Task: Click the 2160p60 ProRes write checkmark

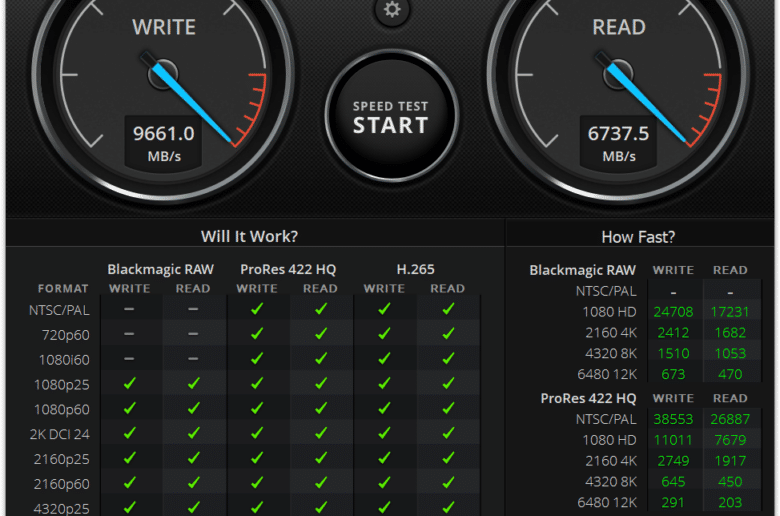Action: tap(257, 482)
